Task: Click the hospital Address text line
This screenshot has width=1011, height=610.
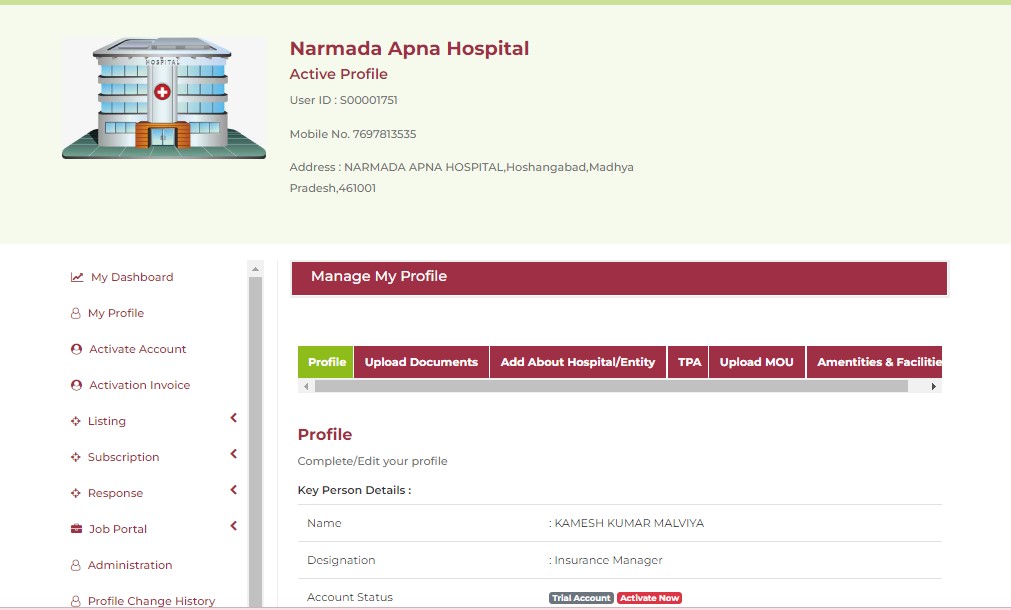Action: point(462,177)
